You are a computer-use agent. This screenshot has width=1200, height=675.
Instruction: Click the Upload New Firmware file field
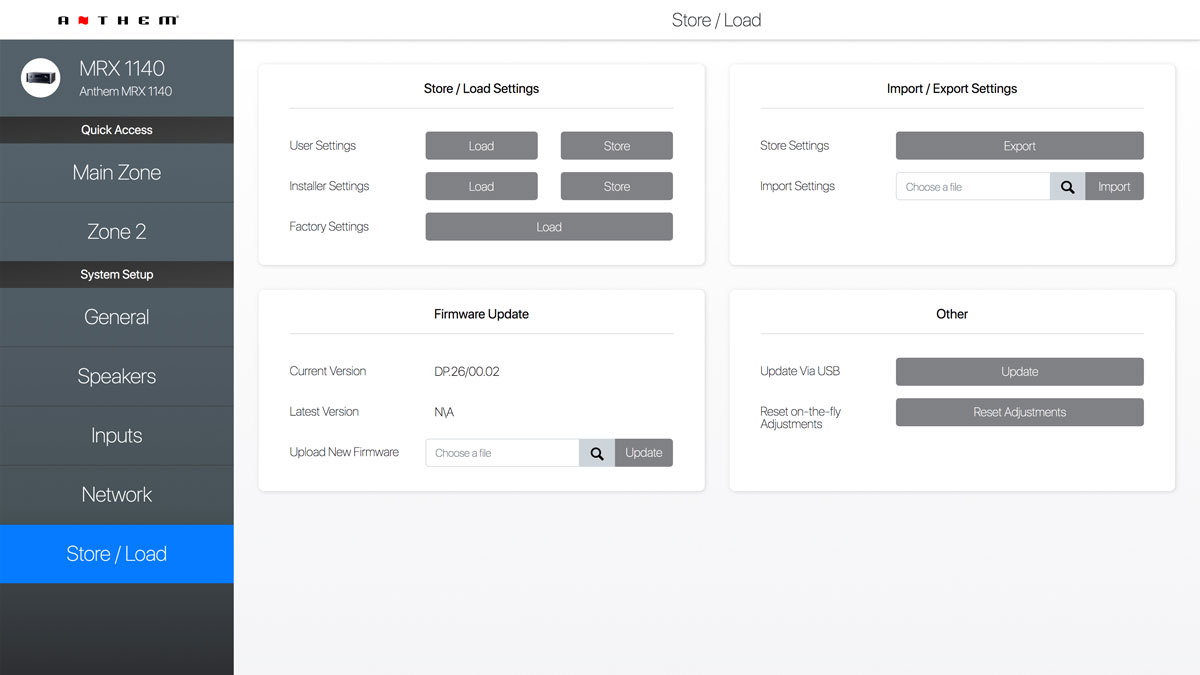[x=502, y=453]
